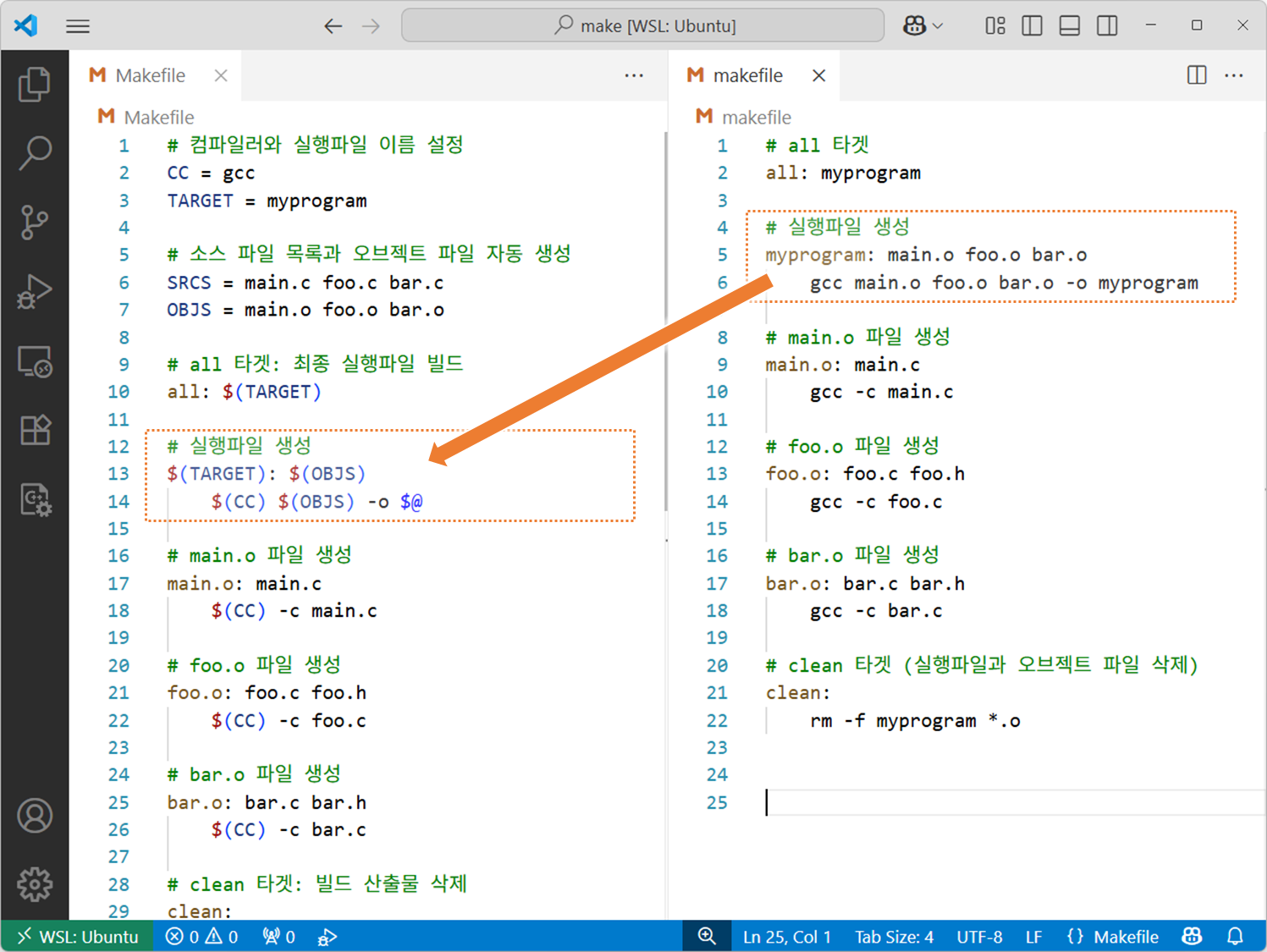Open the Extensions view
Viewport: 1267px width, 952px height.
pos(35,430)
